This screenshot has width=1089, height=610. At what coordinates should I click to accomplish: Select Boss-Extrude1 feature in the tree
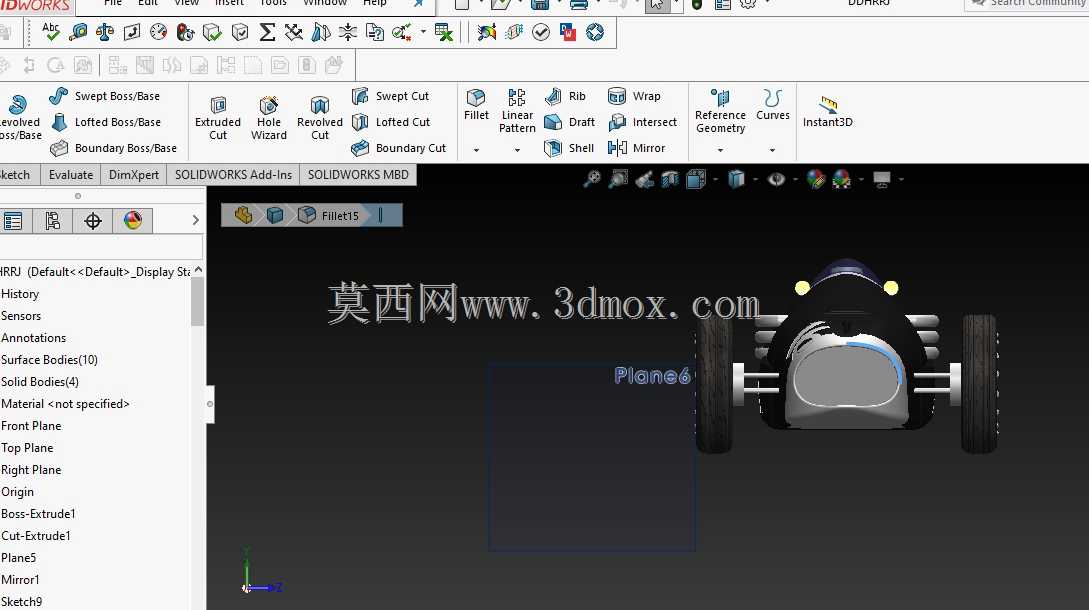click(38, 514)
